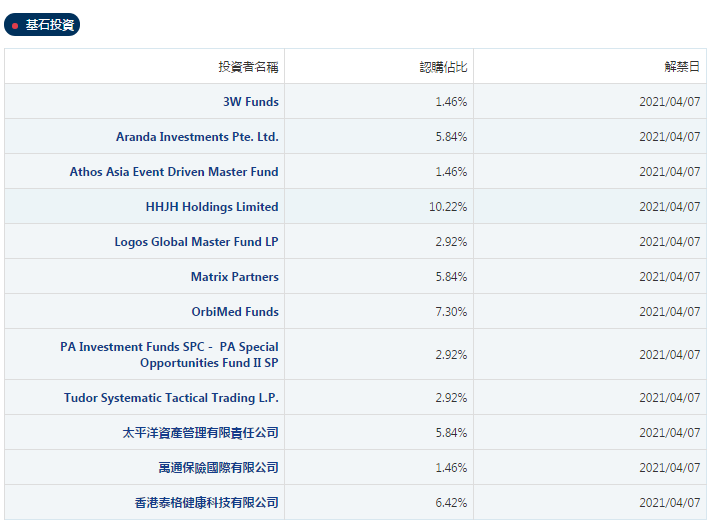The image size is (713, 531).
Task: Select 1.46% in the 萬通保險國際 row
Action: tap(451, 467)
